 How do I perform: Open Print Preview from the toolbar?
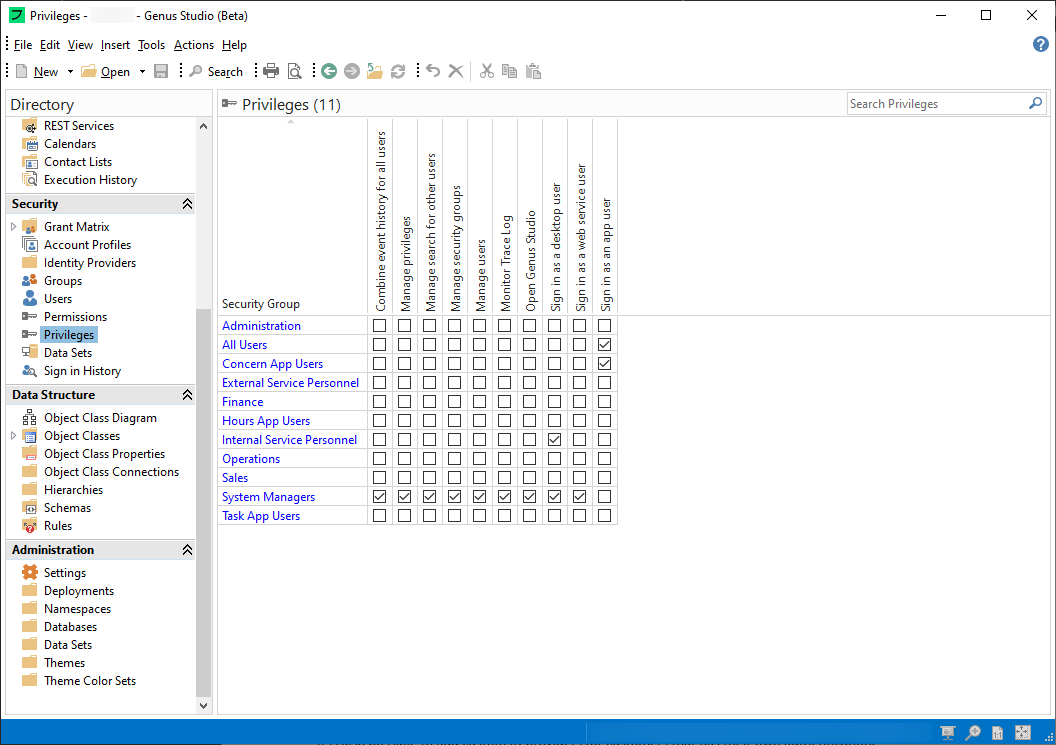(294, 71)
